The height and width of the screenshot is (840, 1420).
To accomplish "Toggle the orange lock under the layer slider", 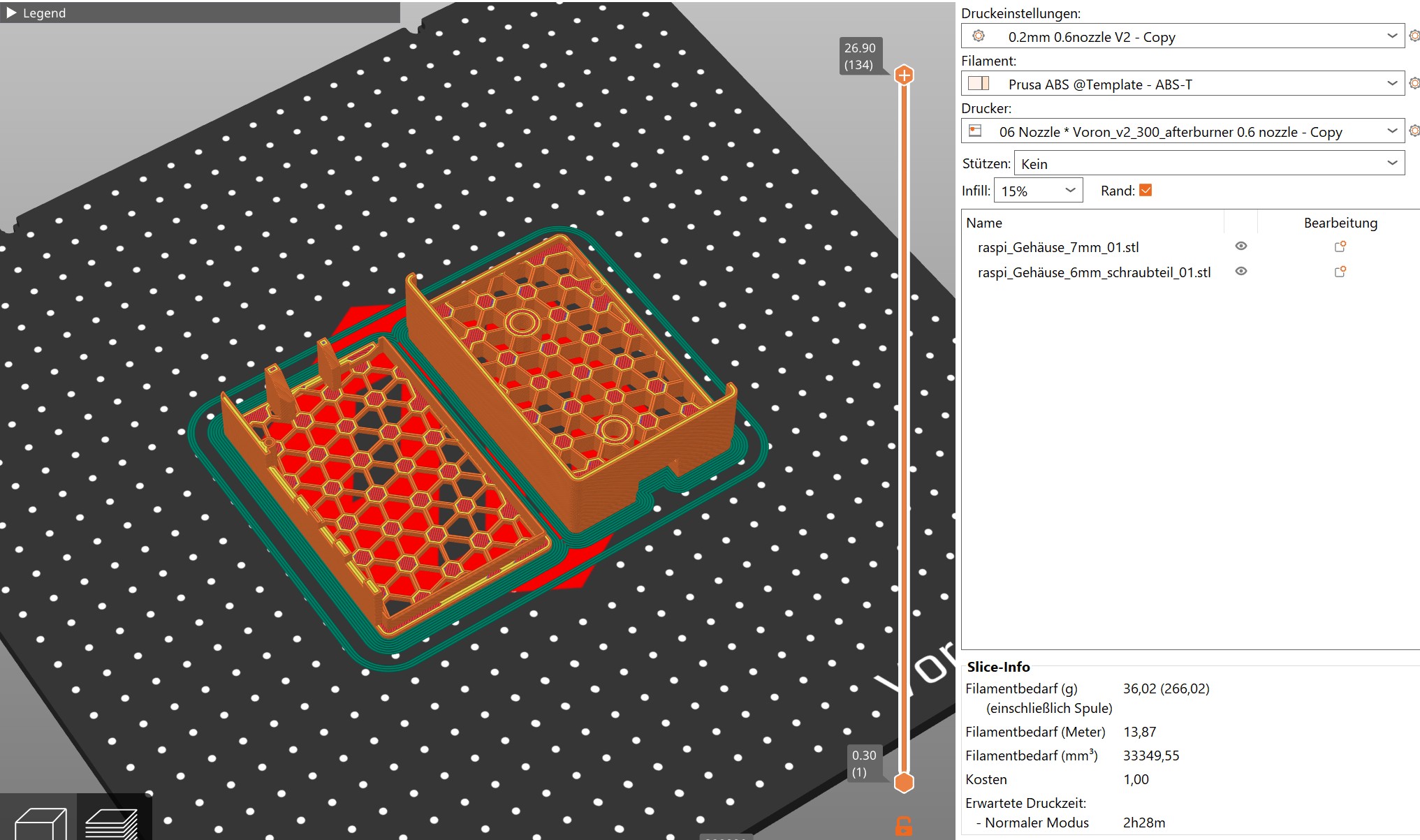I will coord(904,826).
